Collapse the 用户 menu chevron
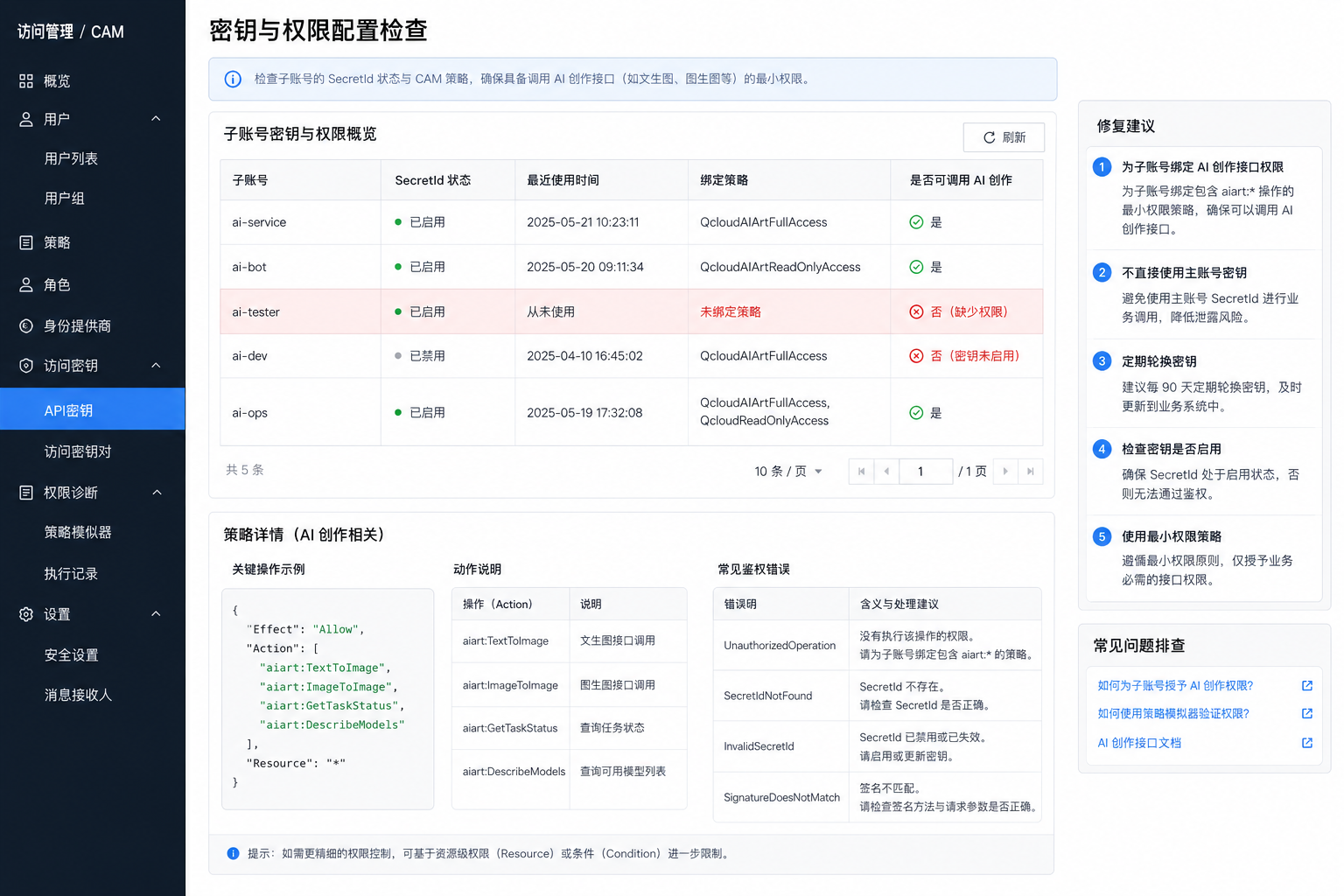 coord(156,119)
